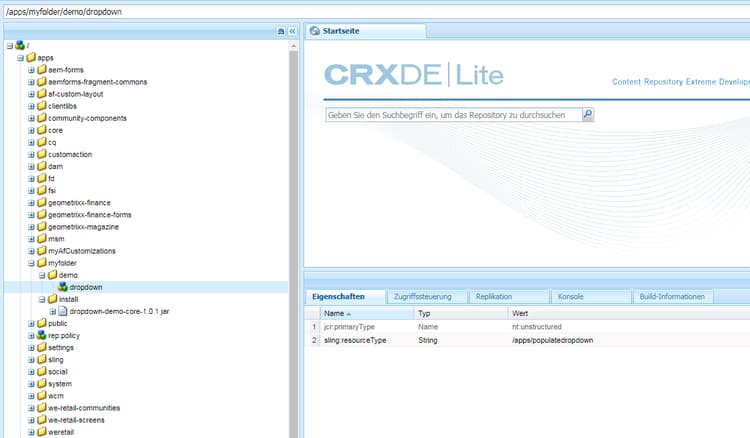The width and height of the screenshot is (750, 438).
Task: Select the myAfCustomizations folder
Action: coord(81,251)
